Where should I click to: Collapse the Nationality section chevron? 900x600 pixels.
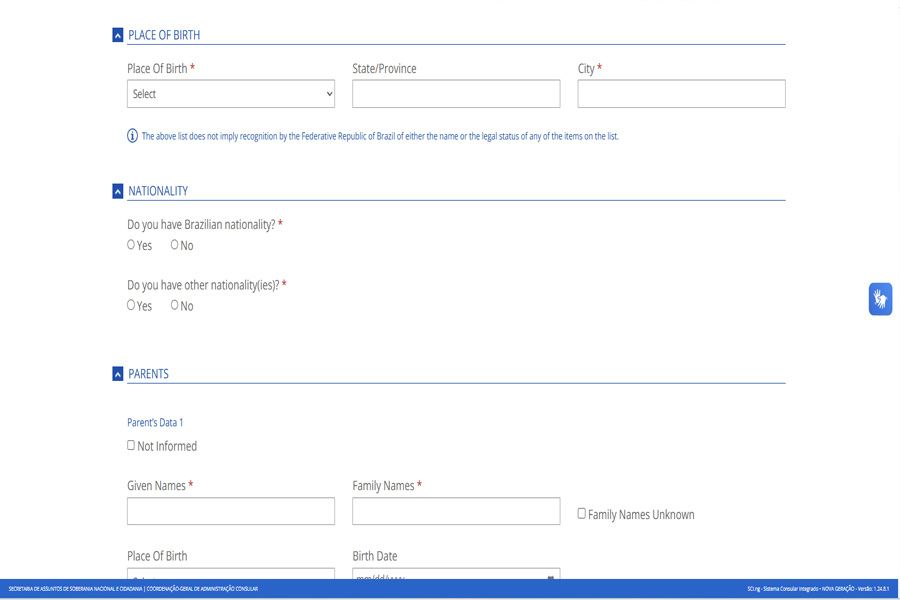[x=118, y=191]
